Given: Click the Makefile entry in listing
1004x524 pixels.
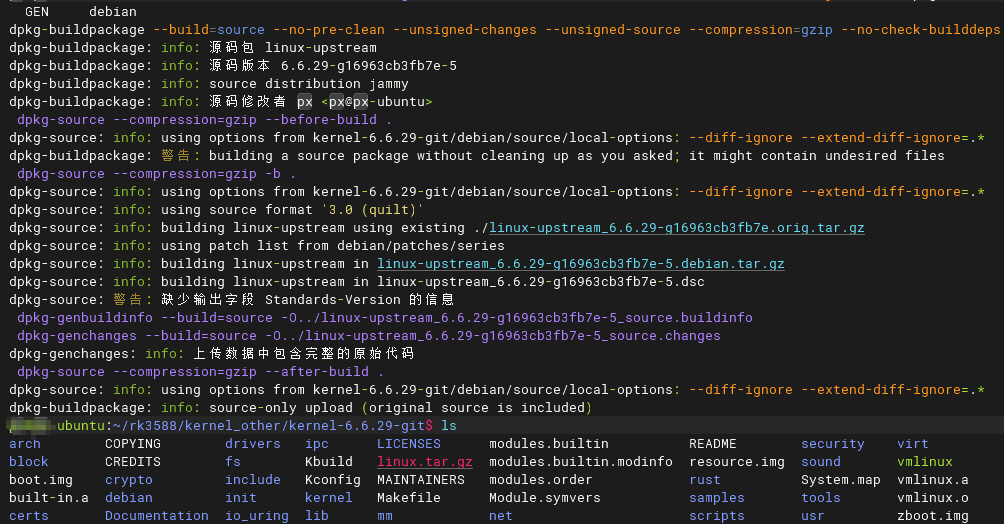Looking at the screenshot, I should click(x=409, y=498).
